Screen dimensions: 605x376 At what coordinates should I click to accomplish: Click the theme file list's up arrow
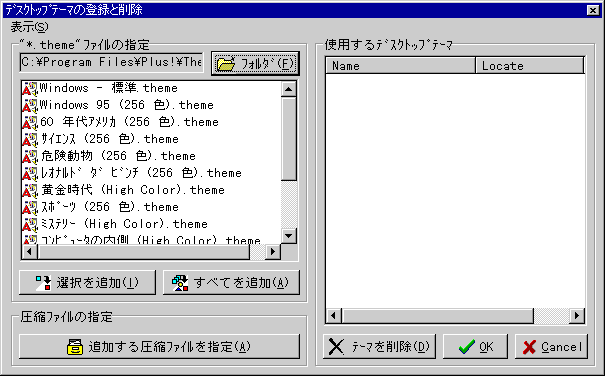click(289, 89)
